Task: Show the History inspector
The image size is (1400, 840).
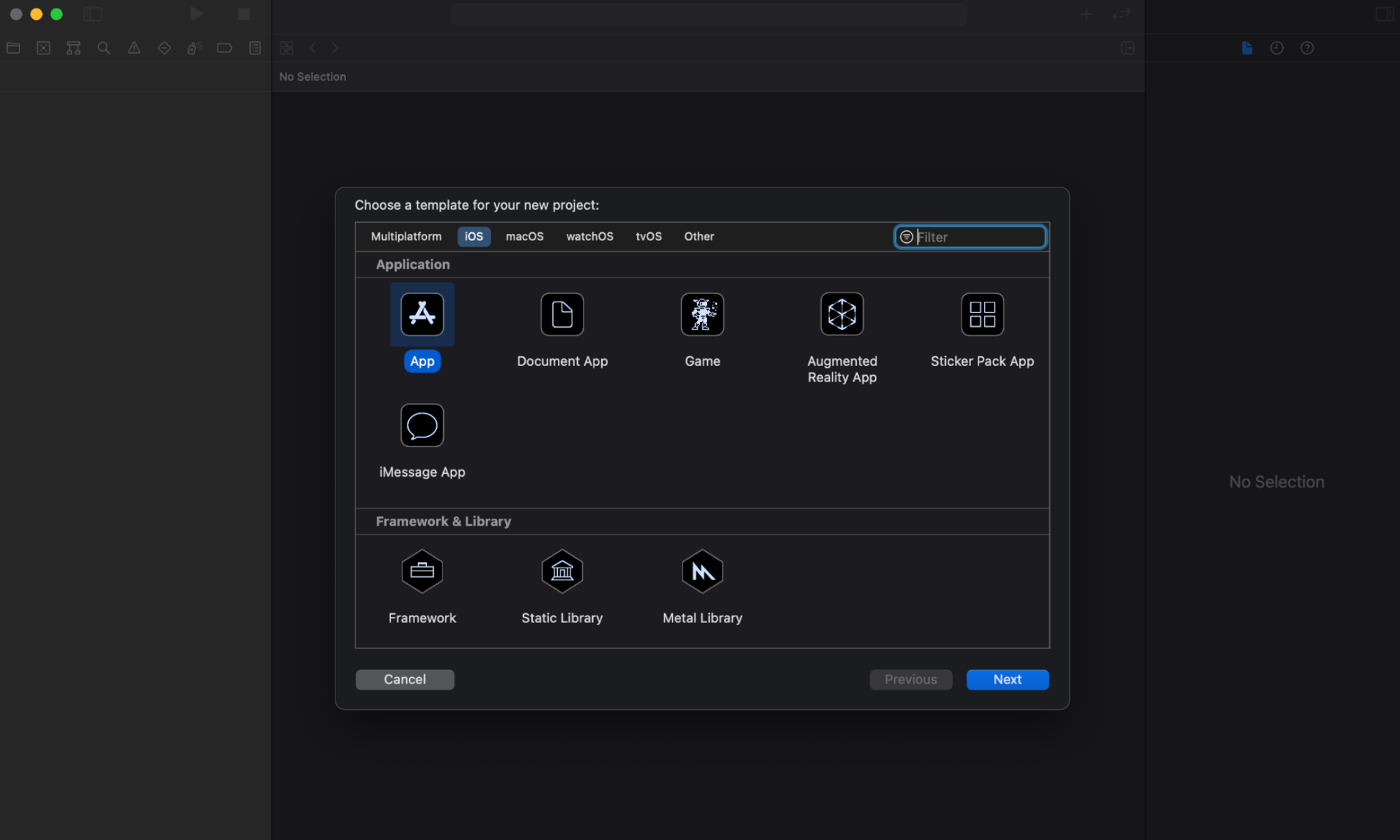Action: (1277, 48)
